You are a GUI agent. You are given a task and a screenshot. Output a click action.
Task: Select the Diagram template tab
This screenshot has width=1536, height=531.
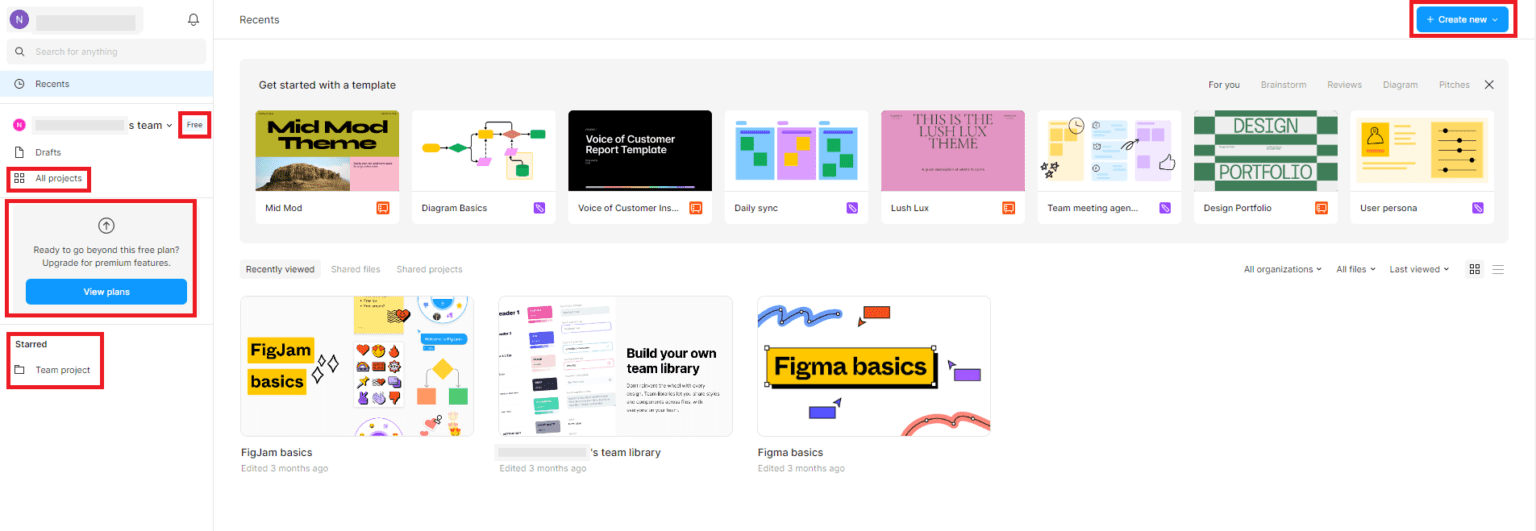click(x=1400, y=85)
